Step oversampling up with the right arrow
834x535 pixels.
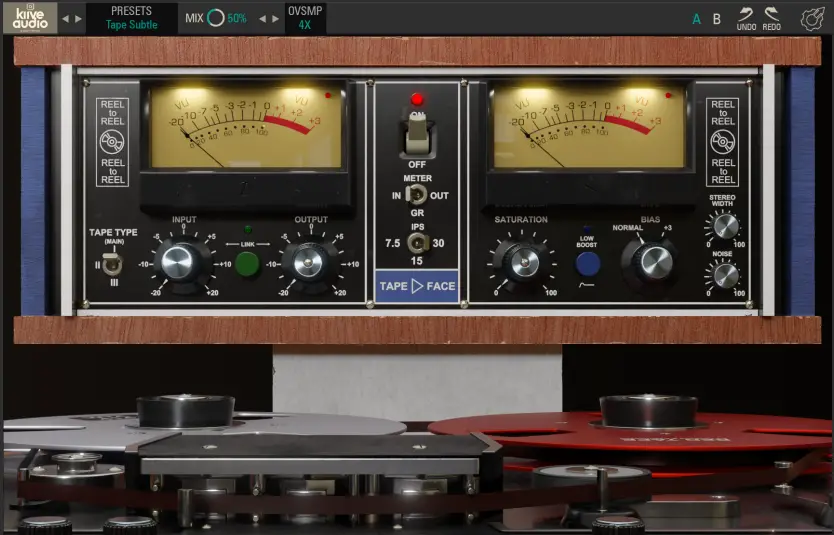pyautogui.click(x=276, y=19)
